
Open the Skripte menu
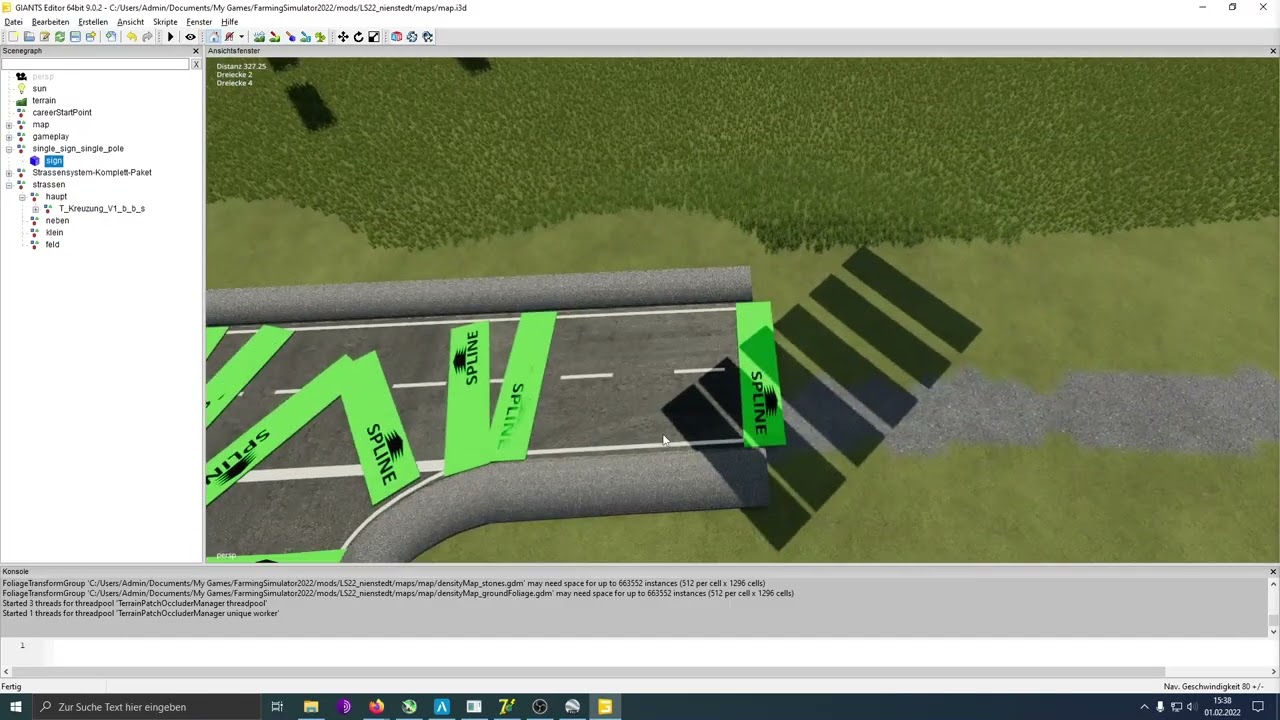point(165,22)
